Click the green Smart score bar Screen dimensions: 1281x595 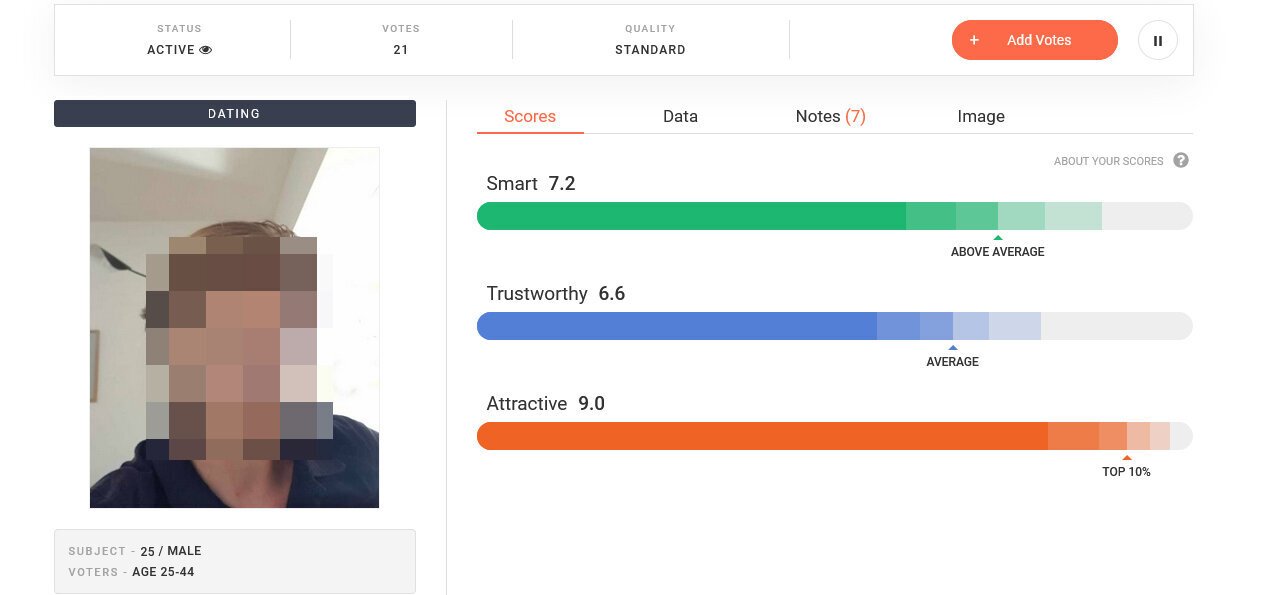click(x=690, y=216)
